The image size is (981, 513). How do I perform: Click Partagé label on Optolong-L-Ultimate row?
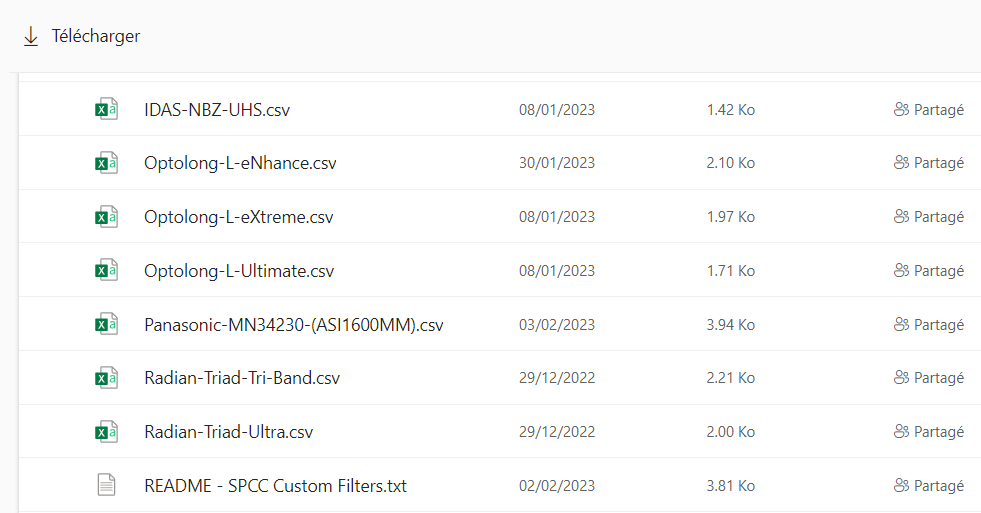[938, 271]
